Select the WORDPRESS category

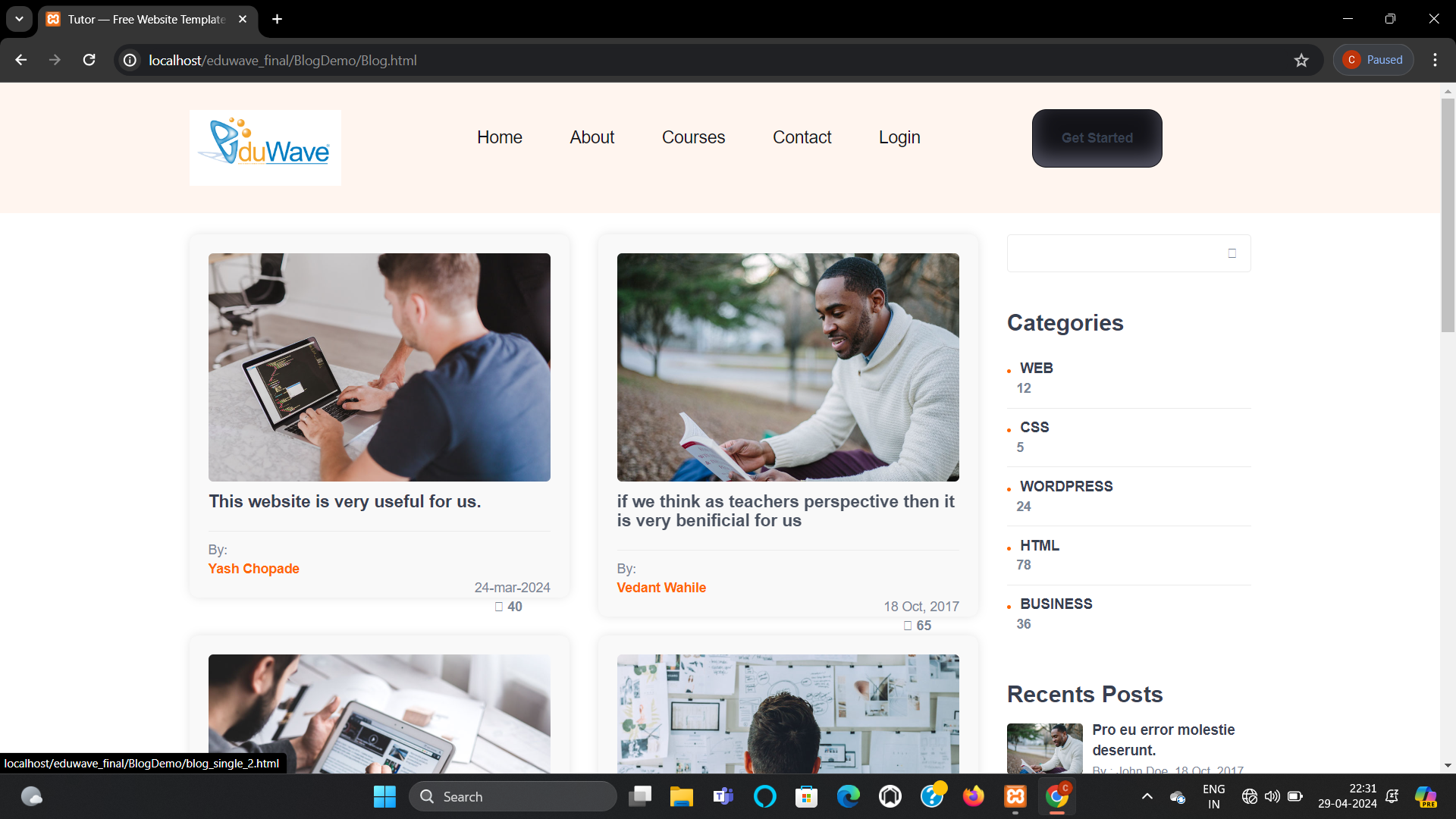click(1065, 486)
